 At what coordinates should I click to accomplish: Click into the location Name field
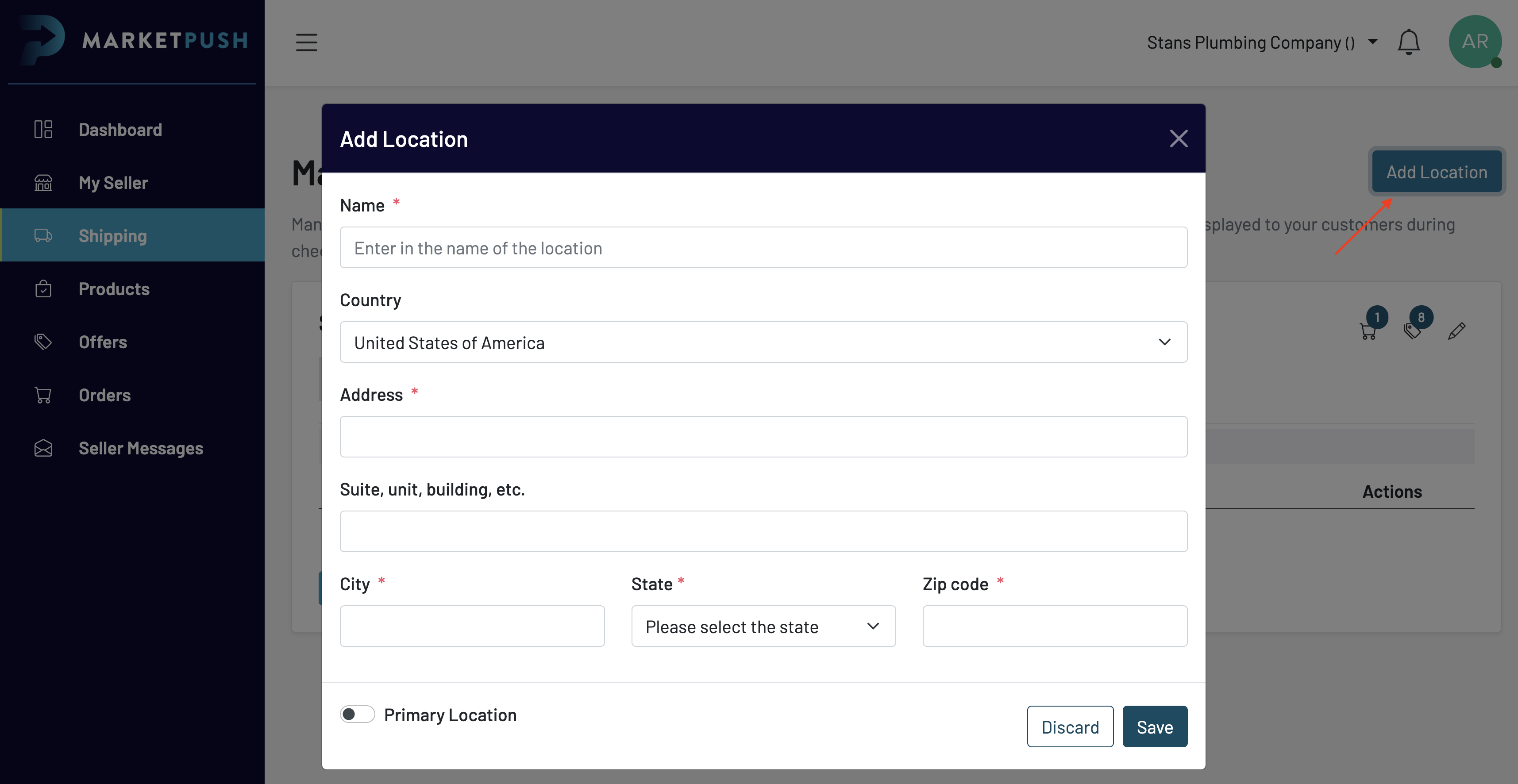763,248
